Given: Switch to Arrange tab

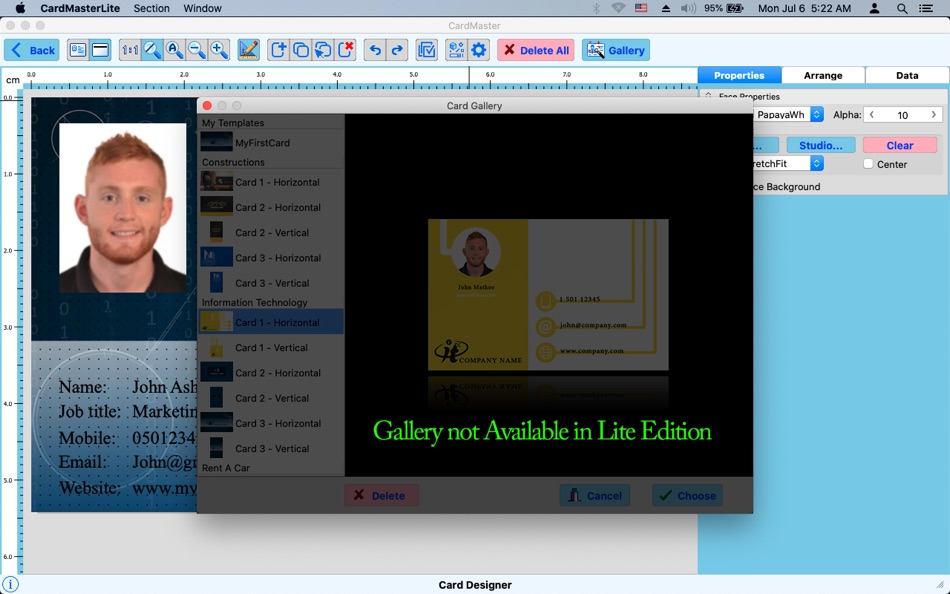Looking at the screenshot, I should (x=823, y=75).
